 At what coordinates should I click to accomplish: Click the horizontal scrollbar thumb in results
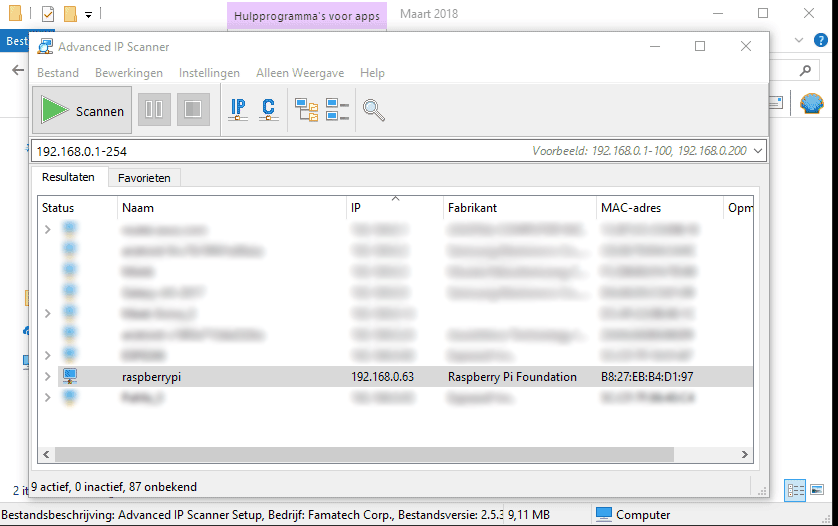(364, 454)
